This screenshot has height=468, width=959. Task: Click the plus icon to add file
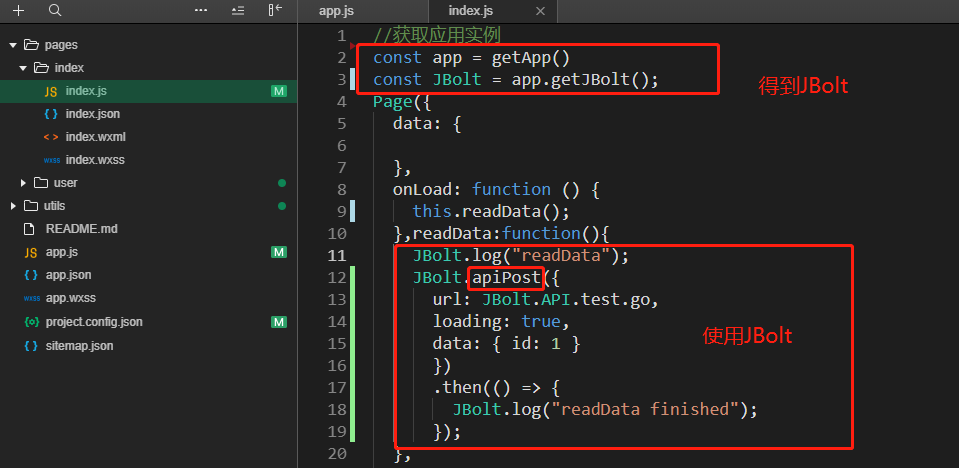[19, 10]
